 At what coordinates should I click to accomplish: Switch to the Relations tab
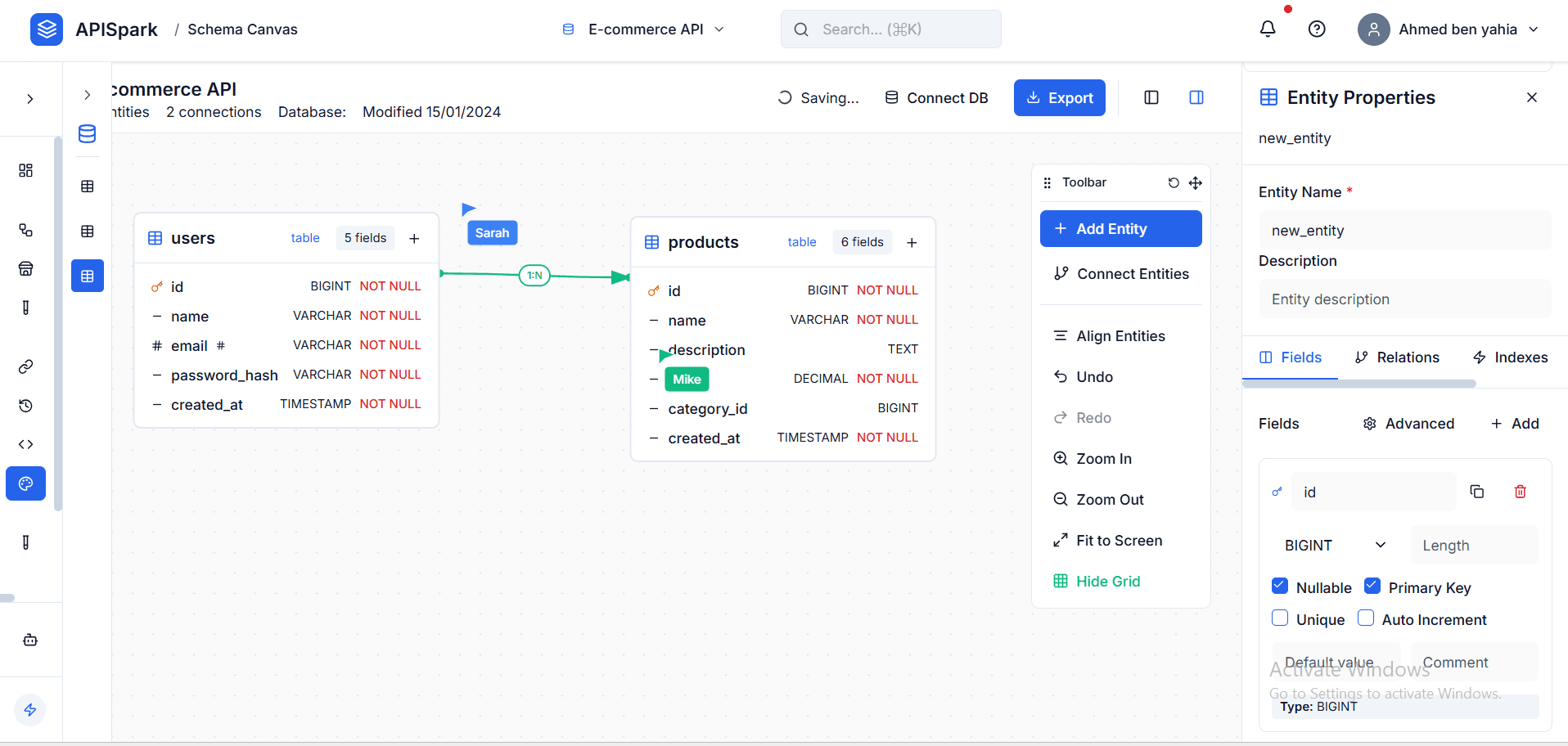1397,357
